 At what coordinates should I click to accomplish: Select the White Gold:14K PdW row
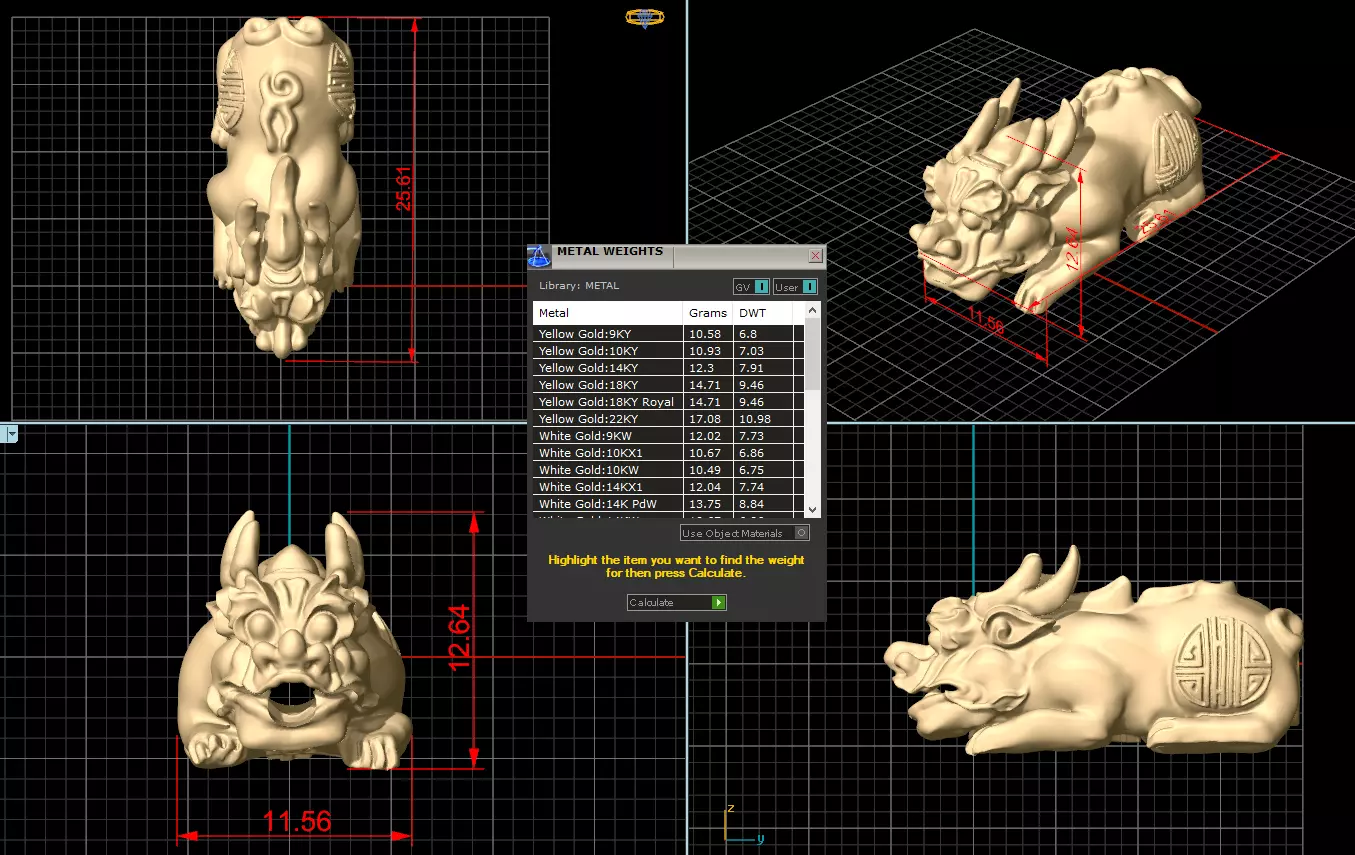[x=668, y=504]
